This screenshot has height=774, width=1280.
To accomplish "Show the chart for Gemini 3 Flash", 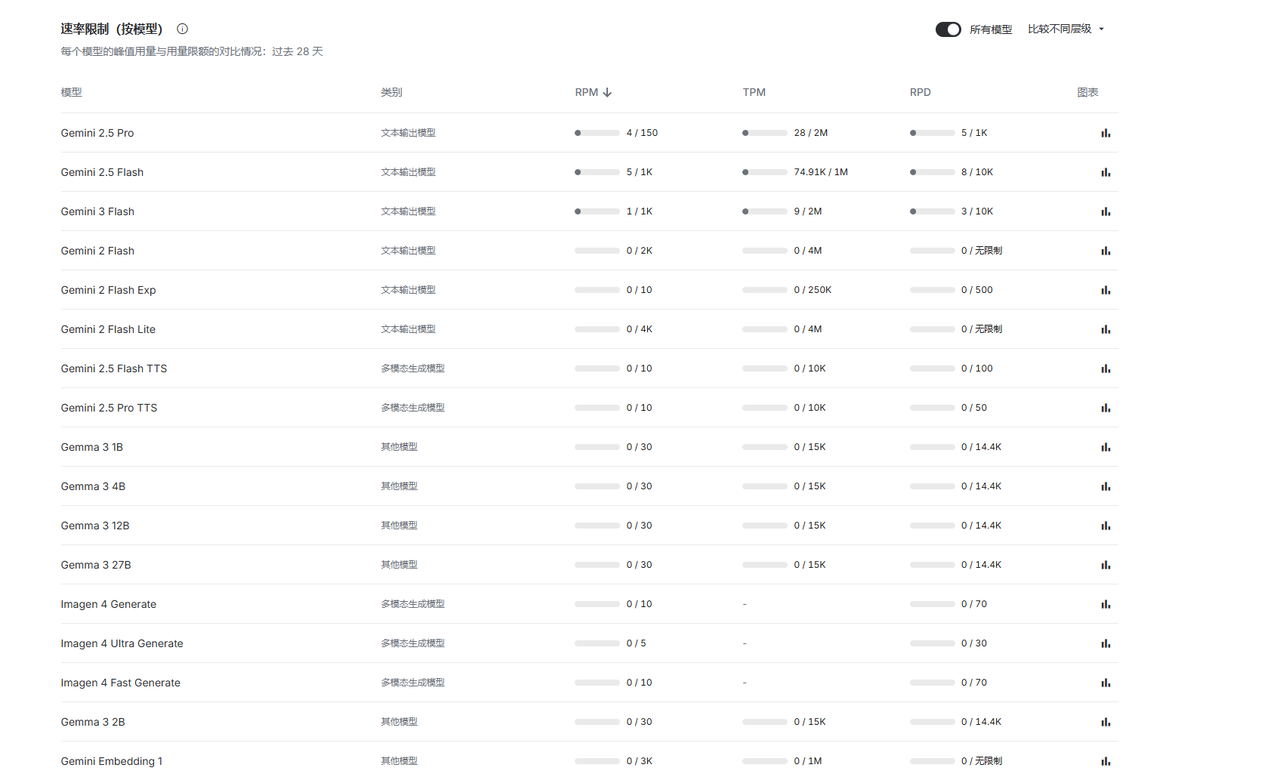I will (1105, 211).
